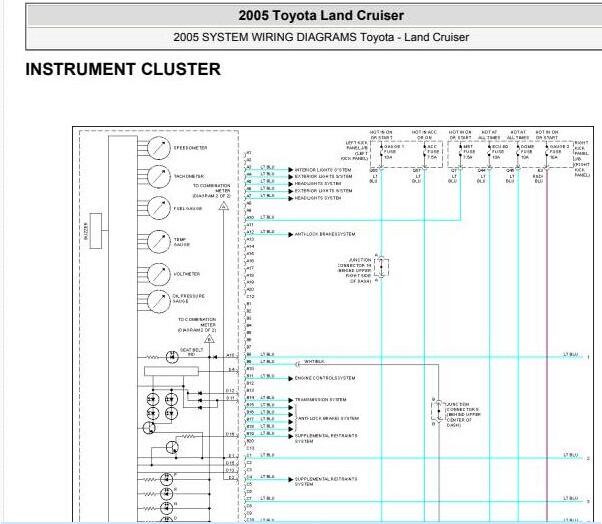Viewport: 602px width, 524px height.
Task: Click the oil pressure gauge symbol
Action: (159, 301)
